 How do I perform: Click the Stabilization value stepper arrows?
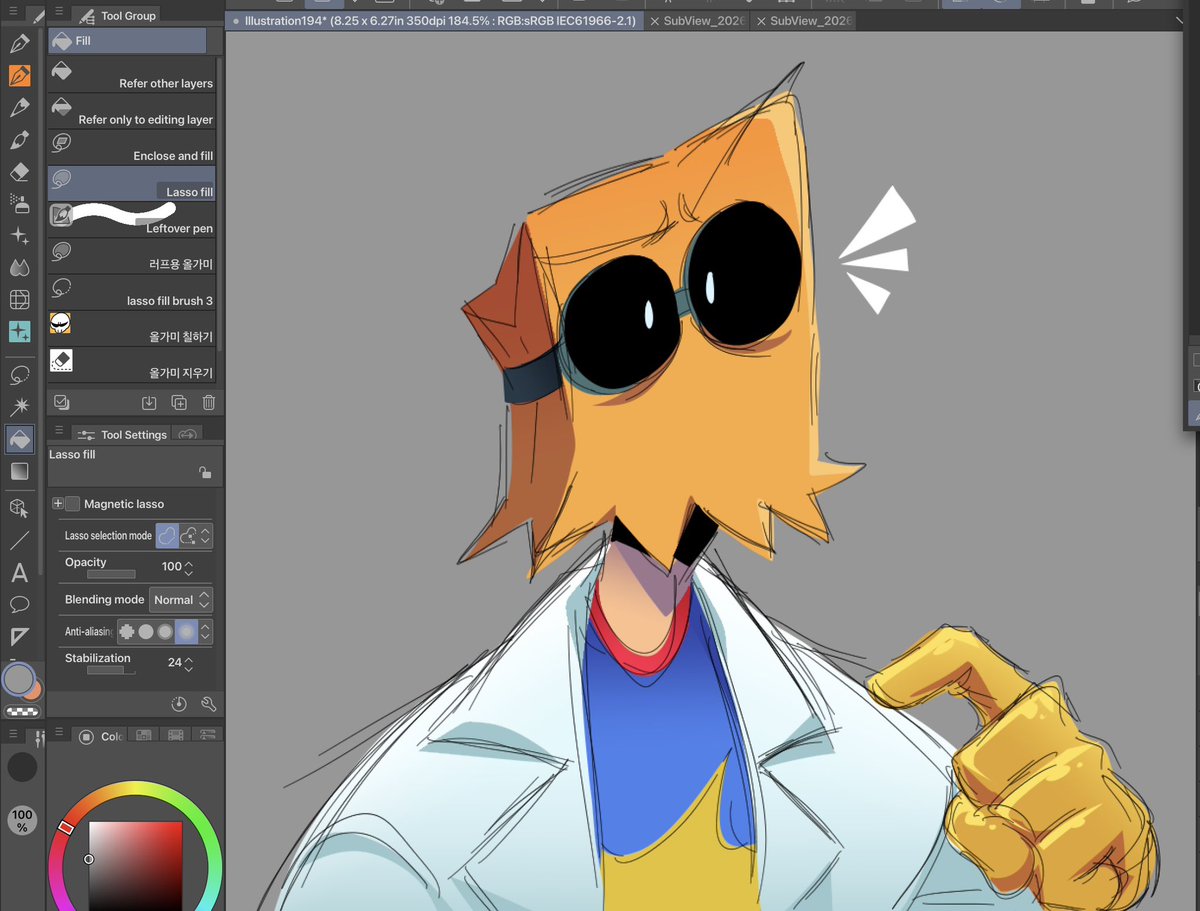point(189,663)
